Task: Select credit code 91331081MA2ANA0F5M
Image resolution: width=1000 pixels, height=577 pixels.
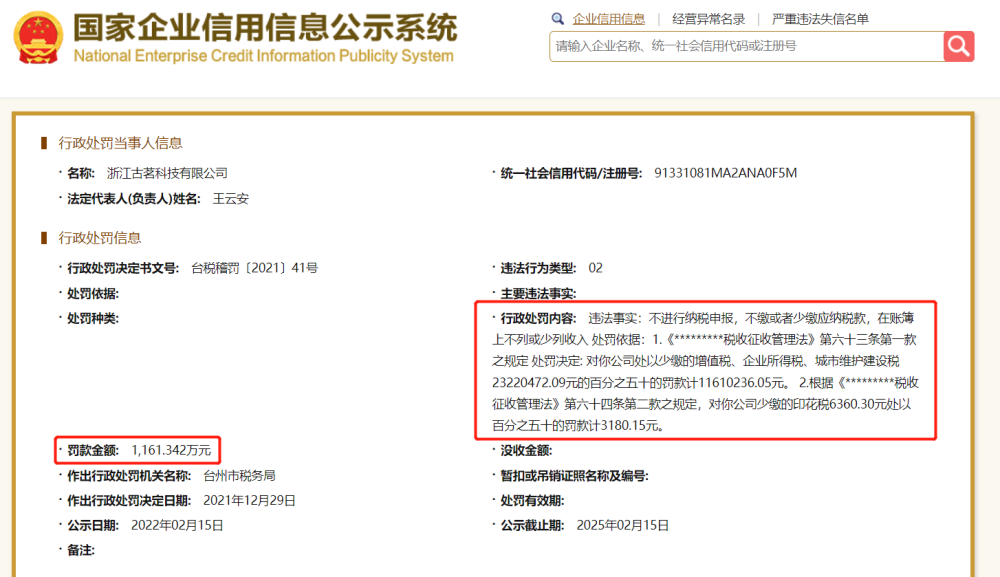Action: pos(725,173)
